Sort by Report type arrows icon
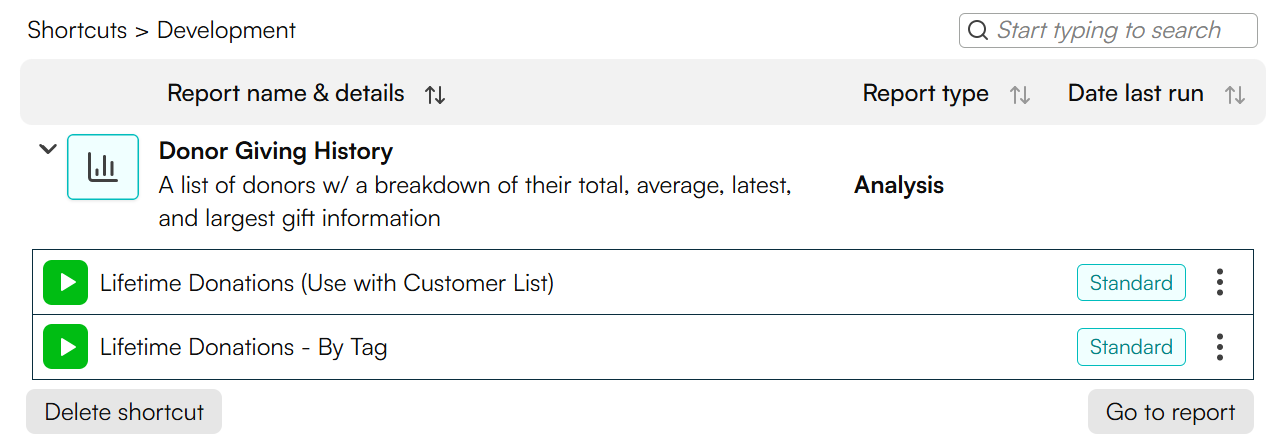The height and width of the screenshot is (445, 1287). pos(1019,95)
